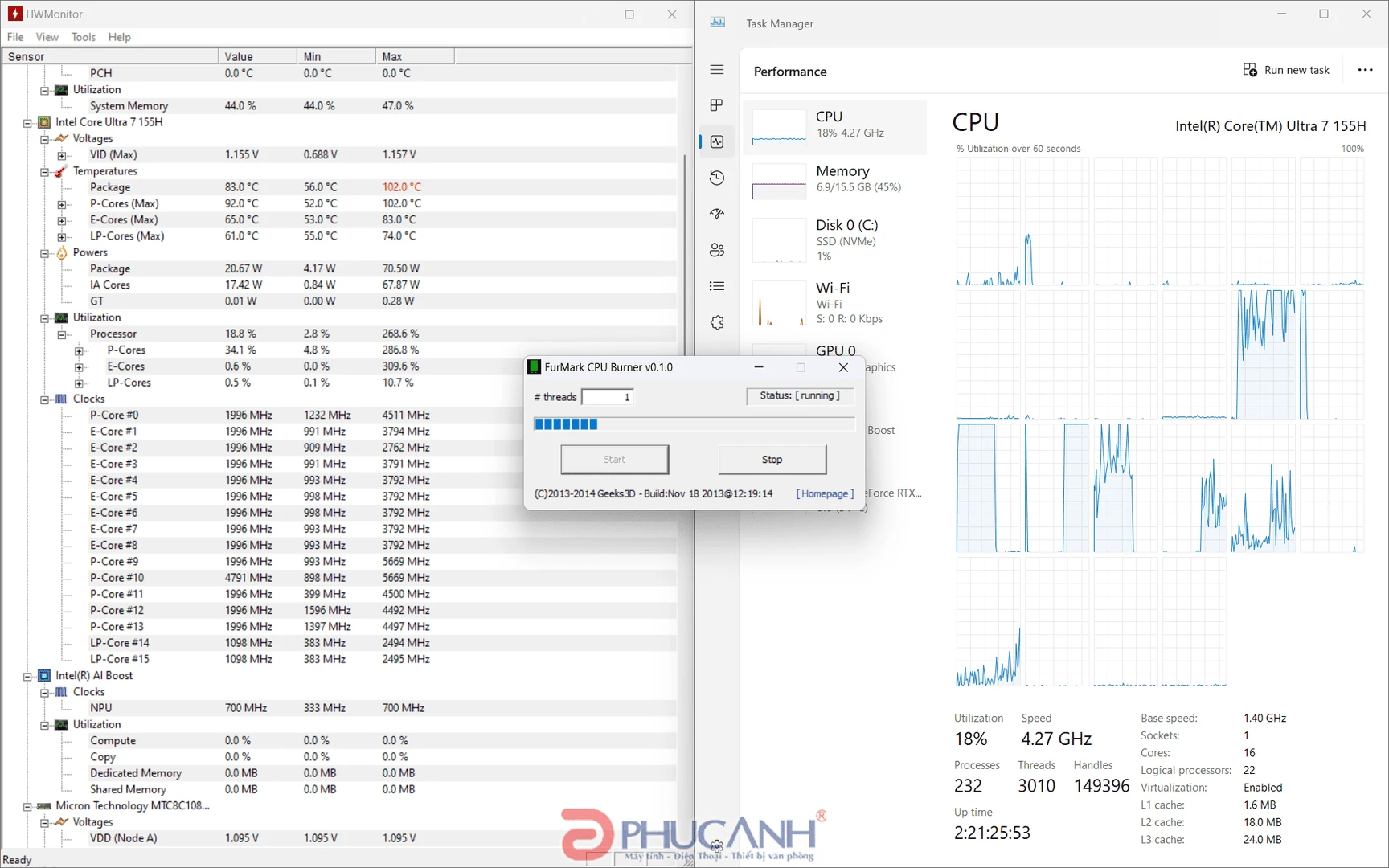Click the Sensor column header

pos(110,56)
